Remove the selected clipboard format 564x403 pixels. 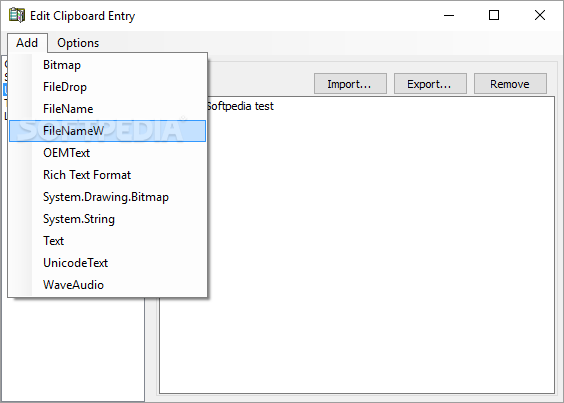(x=510, y=84)
